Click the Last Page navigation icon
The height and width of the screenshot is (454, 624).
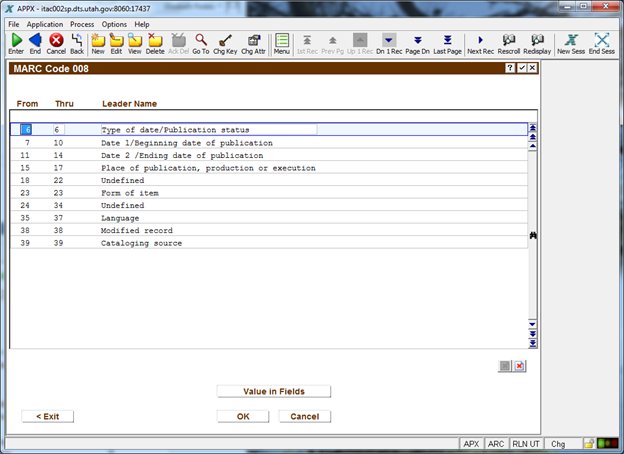click(447, 43)
